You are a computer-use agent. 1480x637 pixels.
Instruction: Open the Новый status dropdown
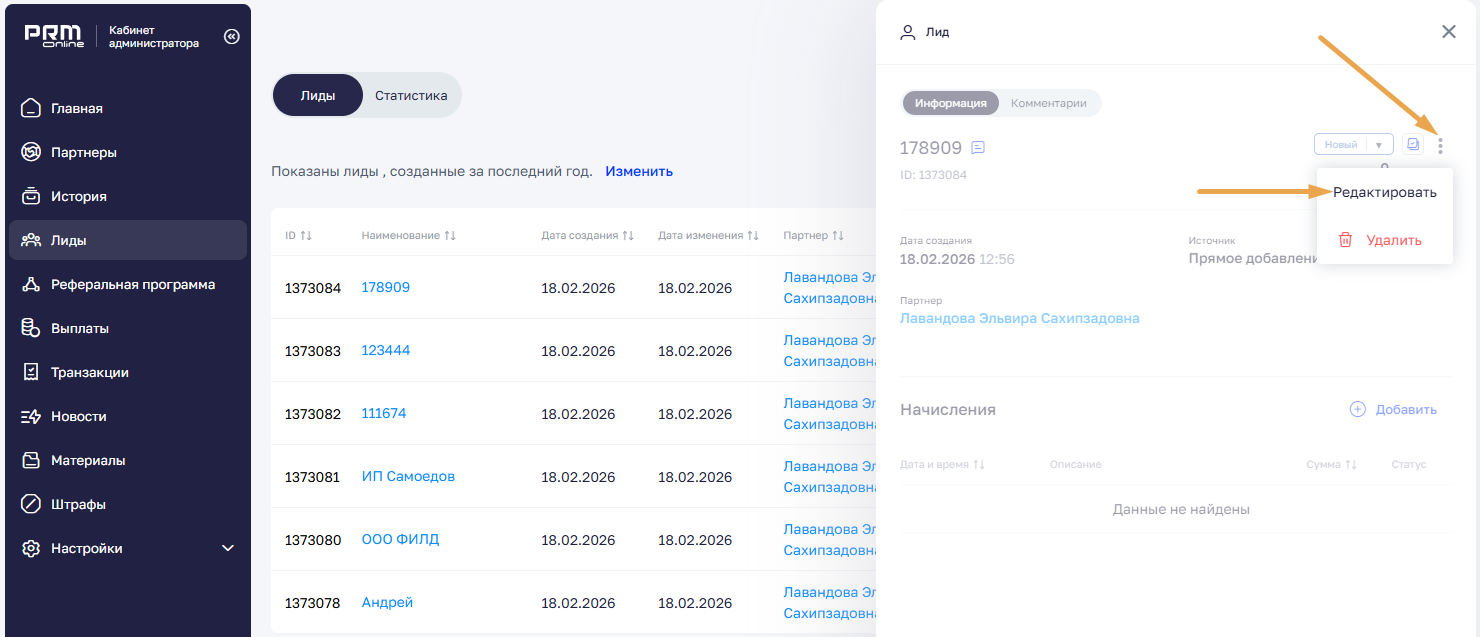[x=1378, y=145]
